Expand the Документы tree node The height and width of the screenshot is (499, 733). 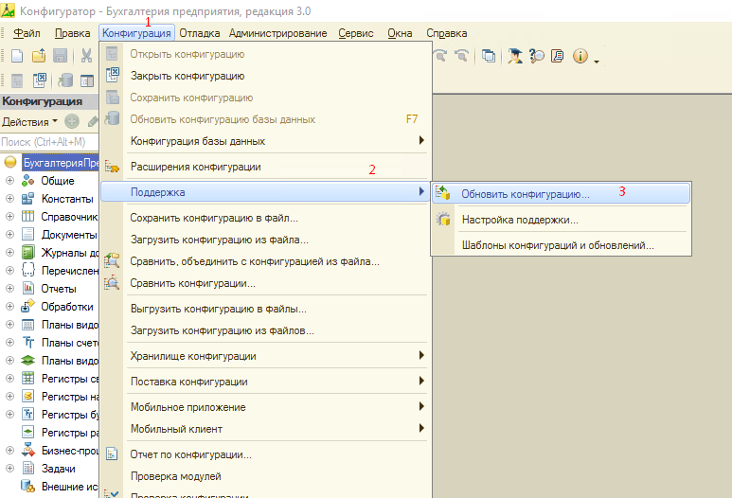coord(9,234)
